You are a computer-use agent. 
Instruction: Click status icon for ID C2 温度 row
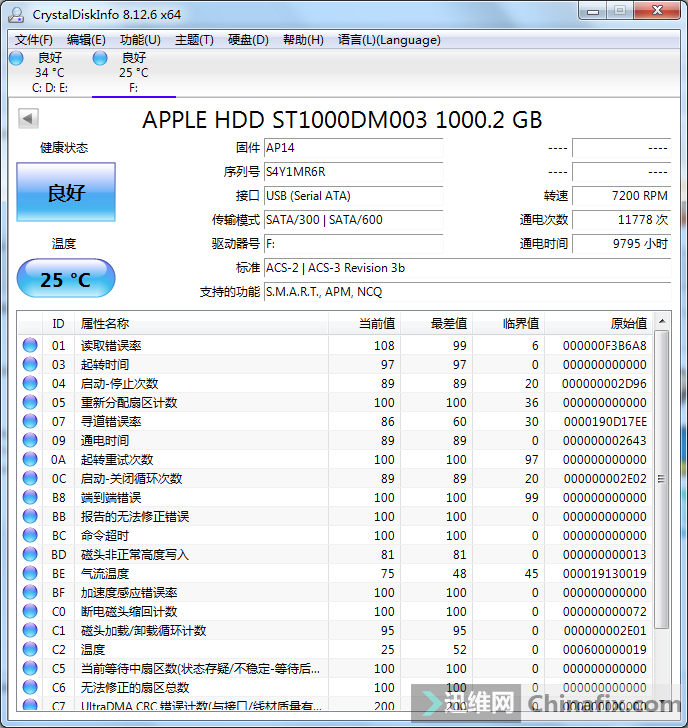pyautogui.click(x=30, y=650)
